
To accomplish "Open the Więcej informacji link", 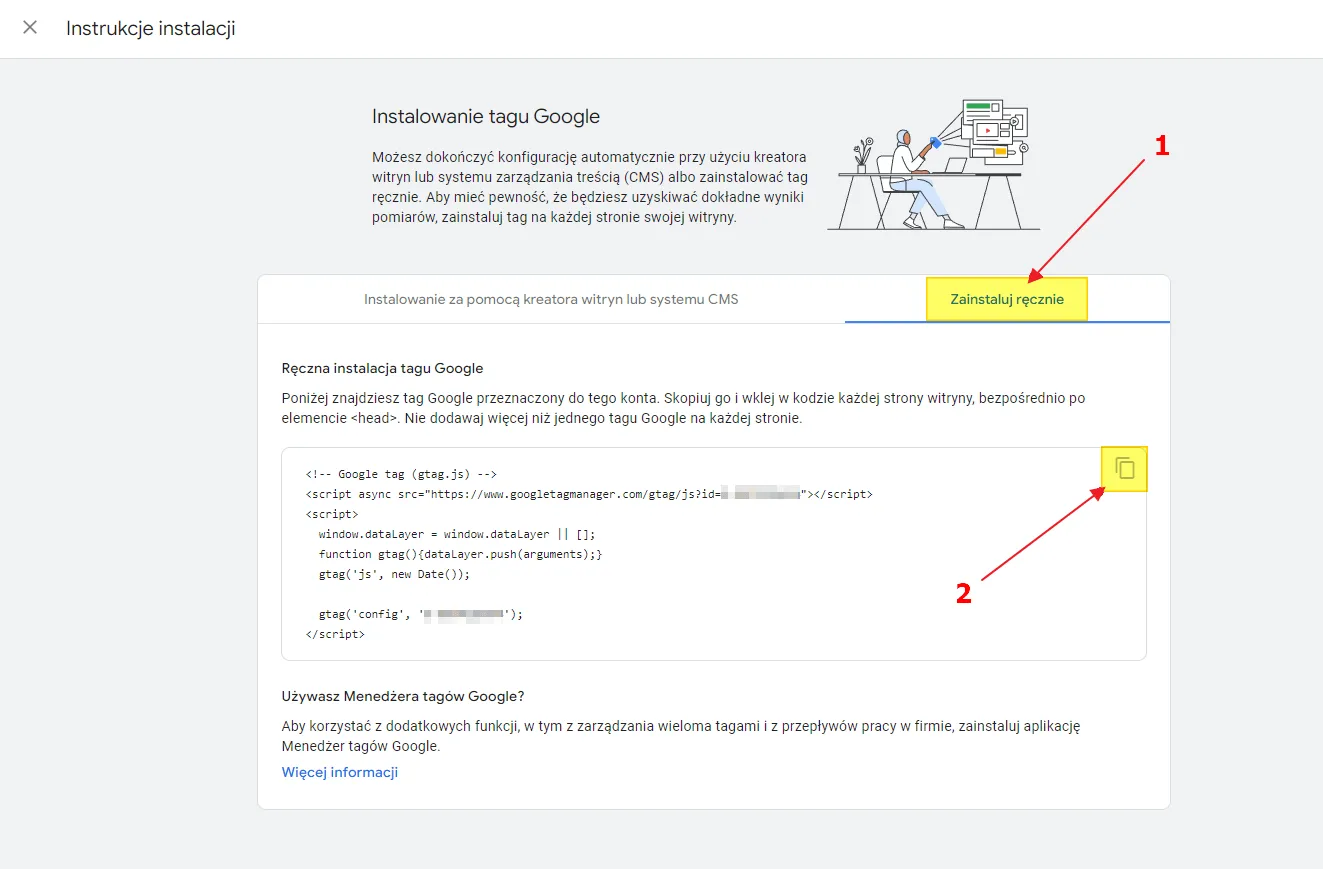I will coord(340,772).
